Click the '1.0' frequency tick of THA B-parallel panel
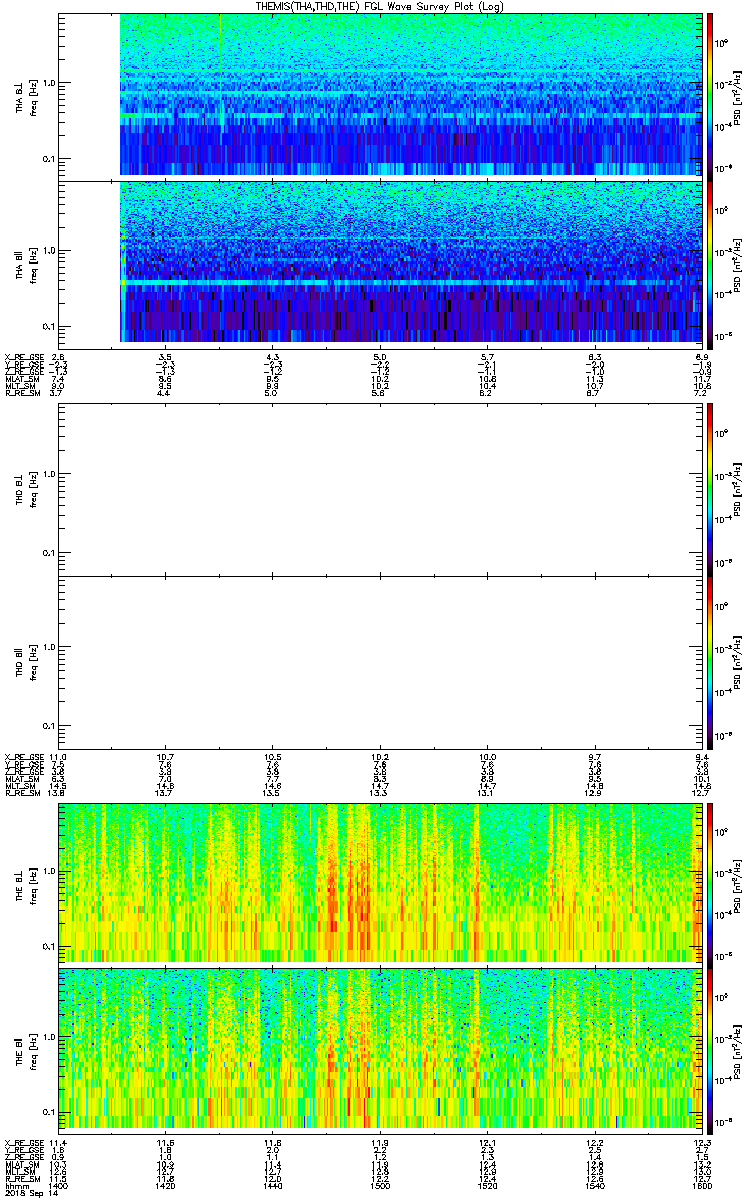The image size is (750, 1200). (51, 250)
